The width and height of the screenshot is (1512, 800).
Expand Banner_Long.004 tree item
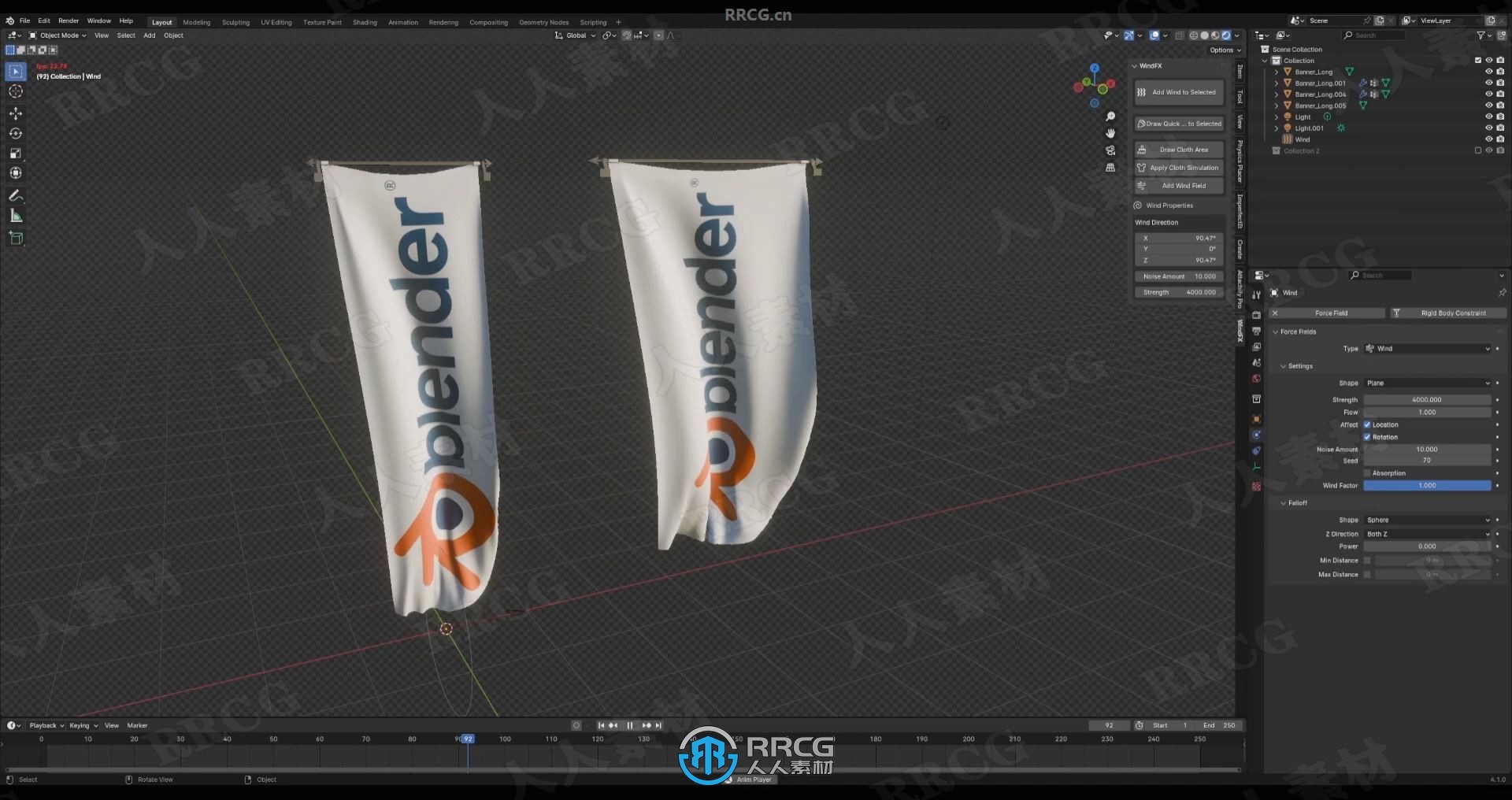[x=1277, y=94]
